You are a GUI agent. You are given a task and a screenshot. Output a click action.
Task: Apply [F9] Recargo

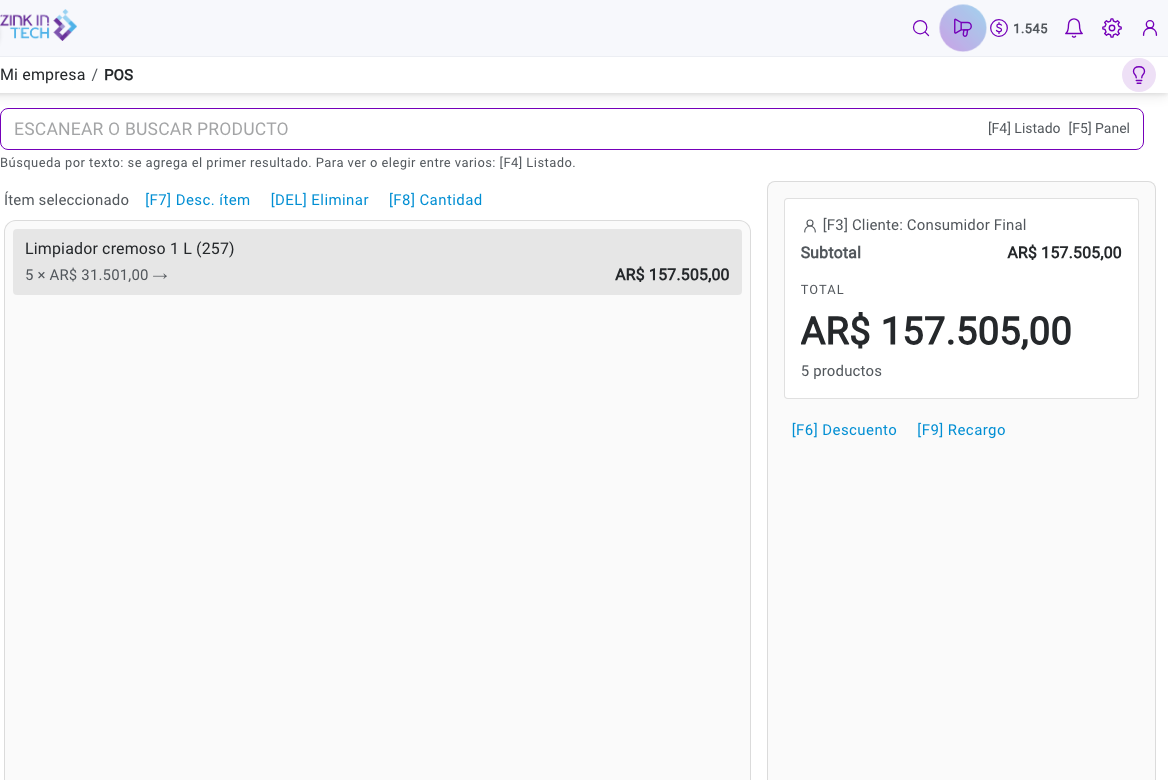pos(961,430)
